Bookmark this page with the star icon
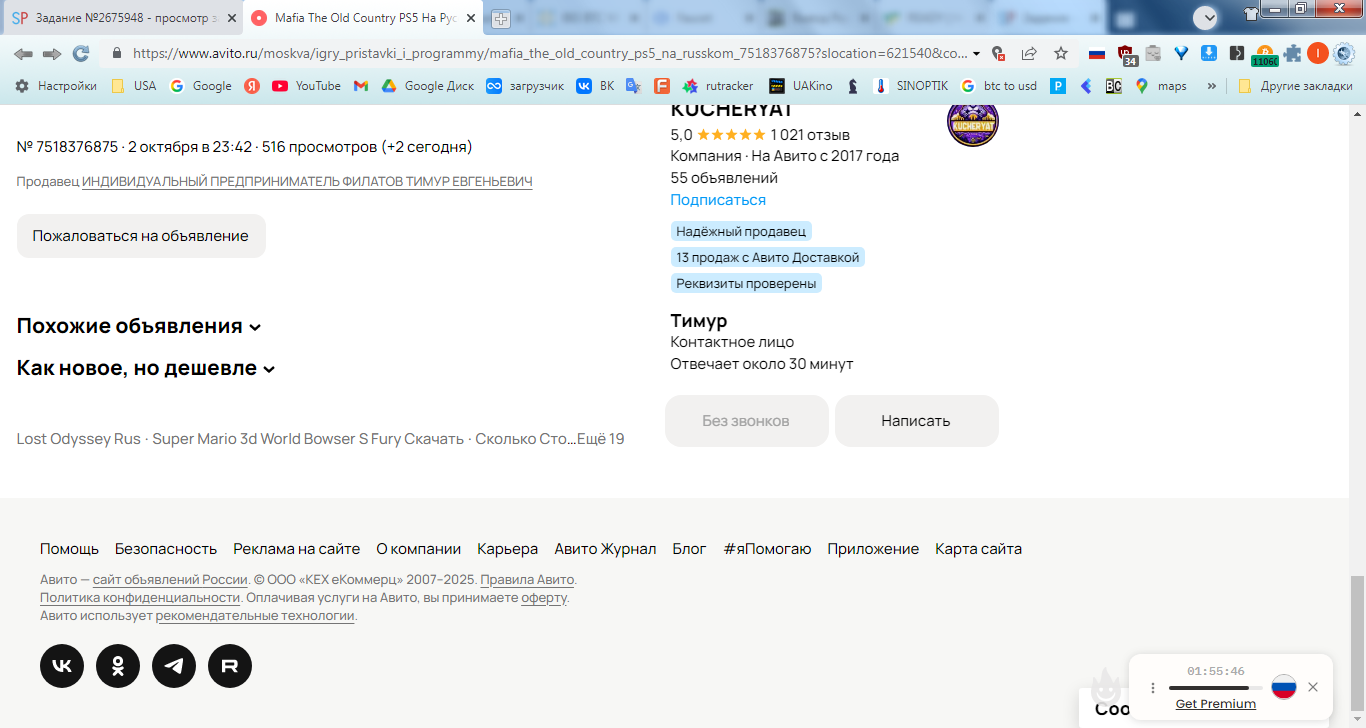Screen dimensions: 1366x728 (1061, 53)
